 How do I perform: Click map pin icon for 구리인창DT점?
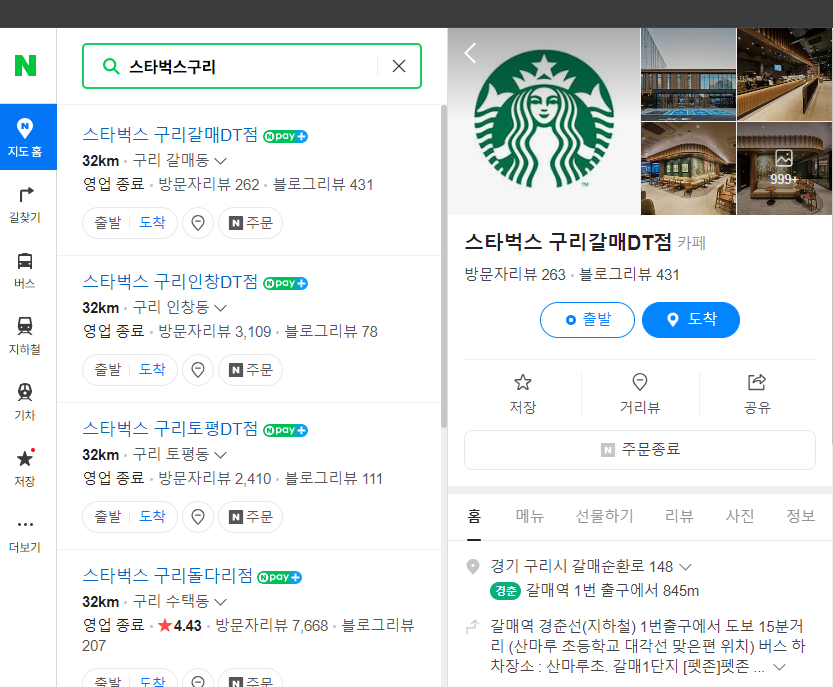coord(197,369)
